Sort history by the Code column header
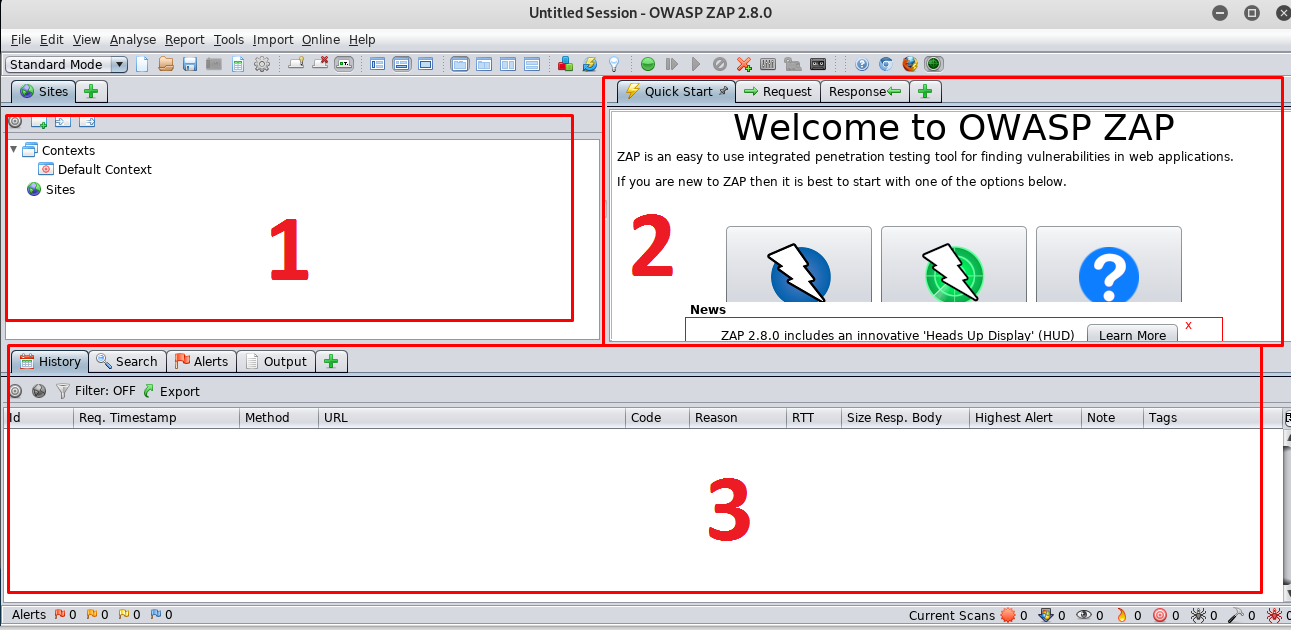This screenshot has width=1291, height=630. [x=658, y=418]
